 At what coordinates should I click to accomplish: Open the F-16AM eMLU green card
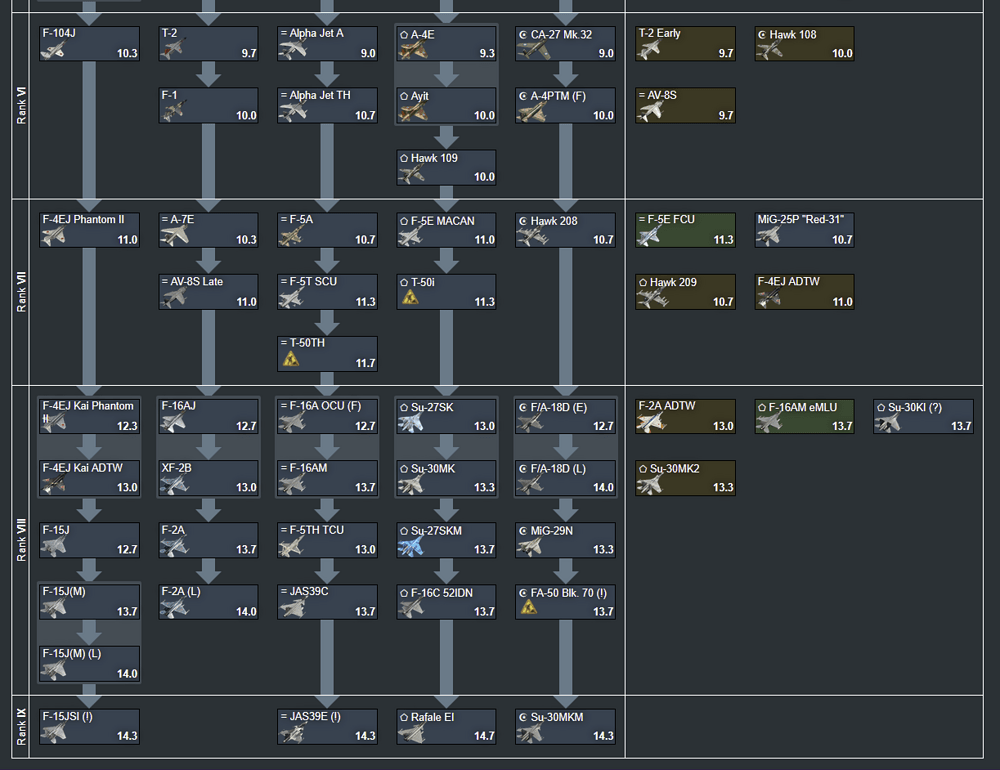pyautogui.click(x=804, y=416)
